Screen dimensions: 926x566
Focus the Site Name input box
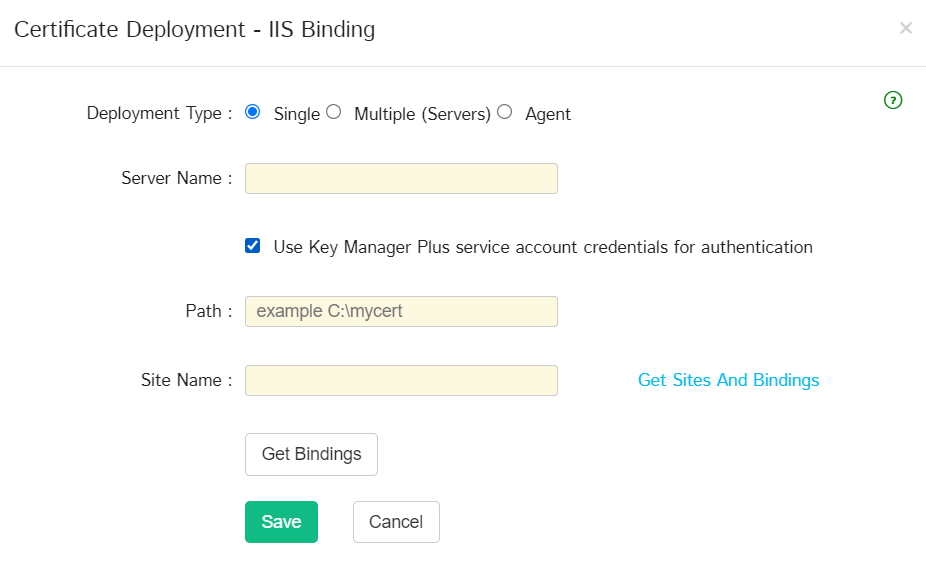click(x=401, y=380)
